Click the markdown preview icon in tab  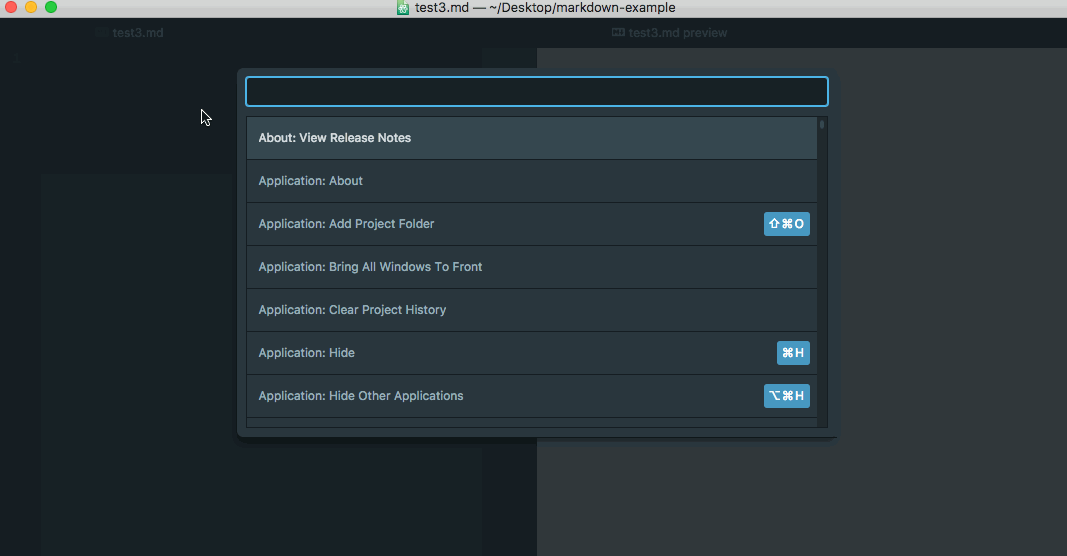pos(618,32)
